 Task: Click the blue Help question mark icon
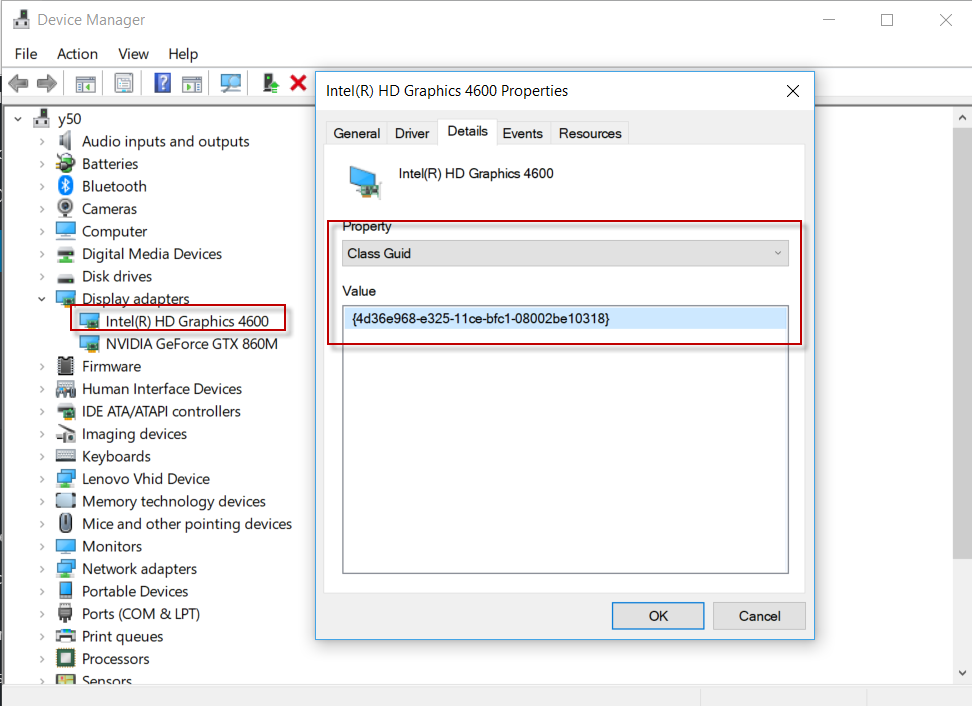(162, 83)
